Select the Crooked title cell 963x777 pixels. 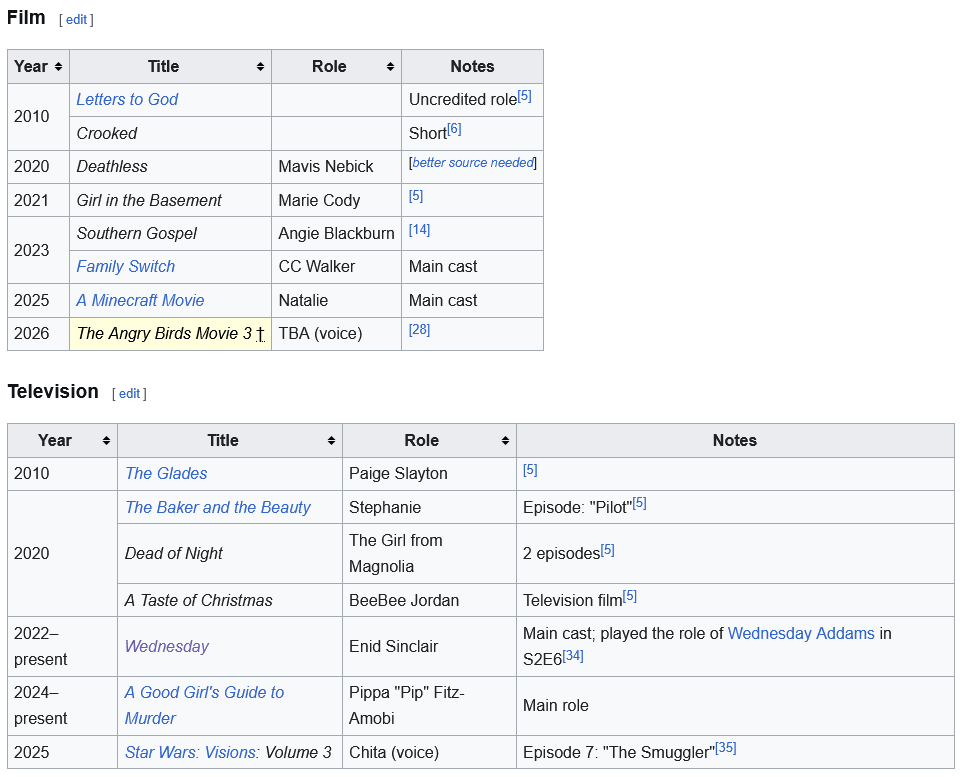point(171,133)
